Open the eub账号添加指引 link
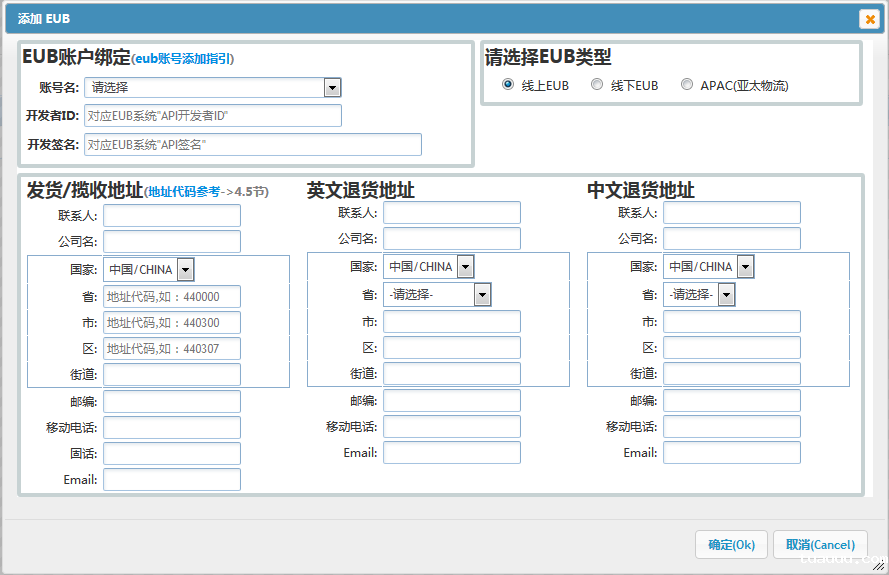Screen dimensions: 889x575 pos(182,59)
